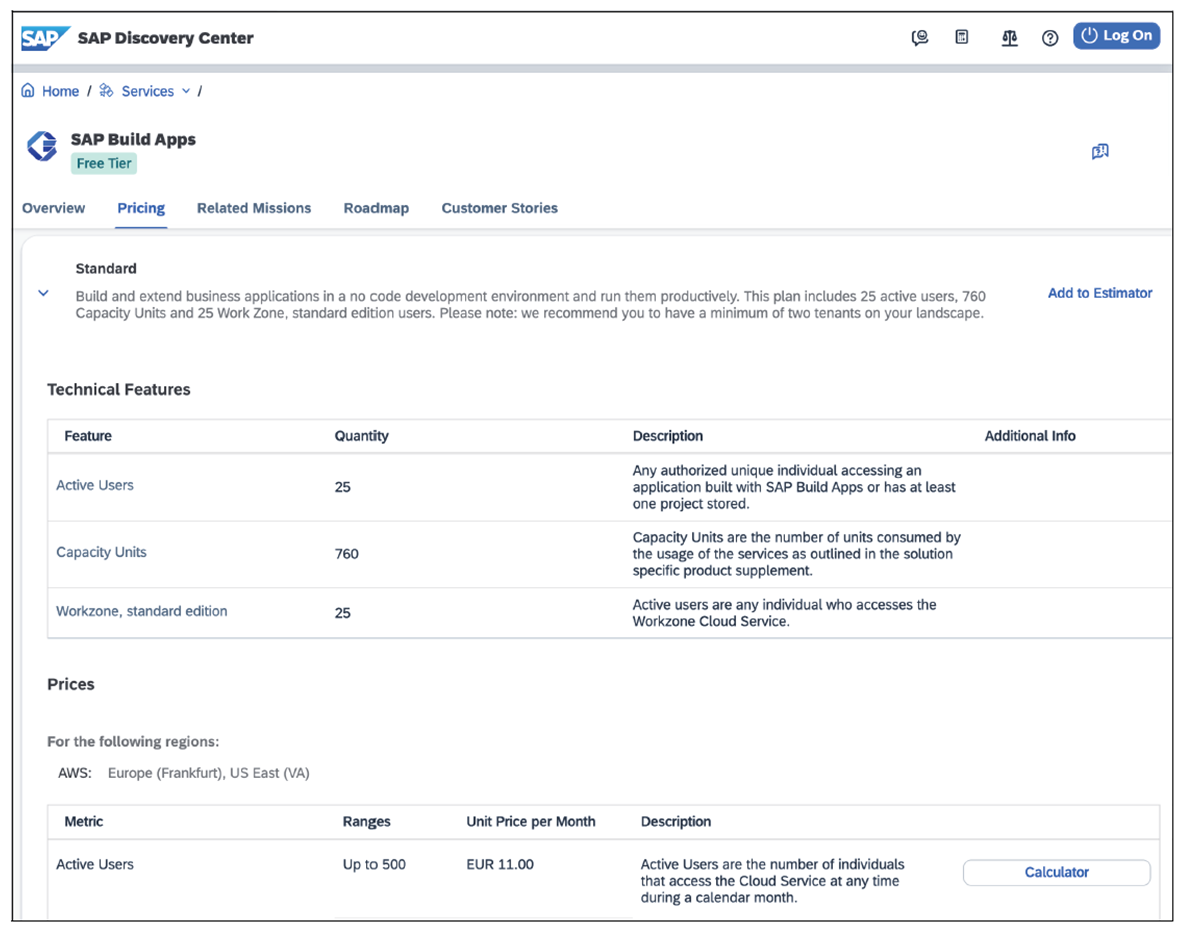Open the help question mark icon
The width and height of the screenshot is (1185, 936).
click(1049, 36)
